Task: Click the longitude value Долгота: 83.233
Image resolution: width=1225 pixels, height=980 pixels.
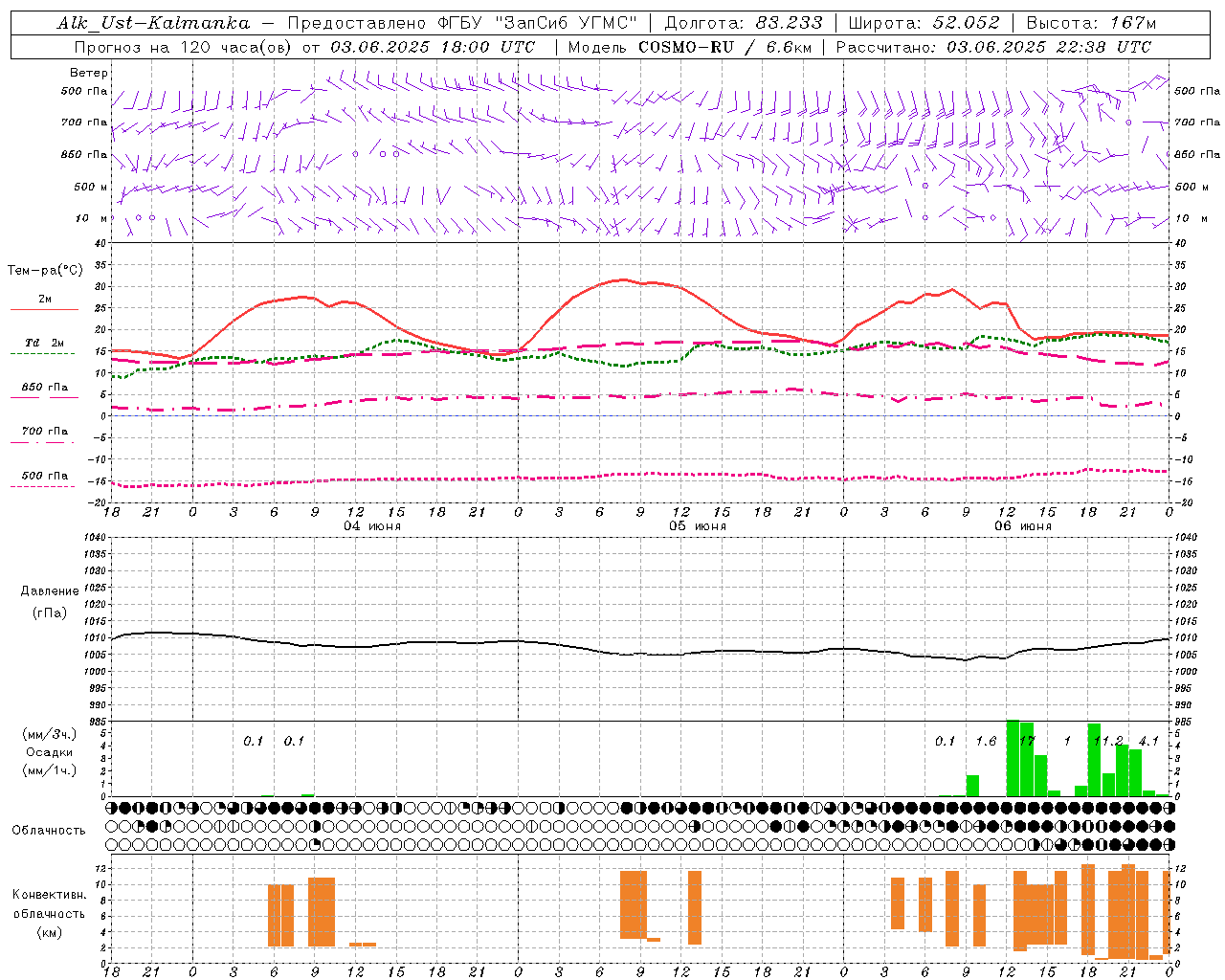Action: [743, 23]
